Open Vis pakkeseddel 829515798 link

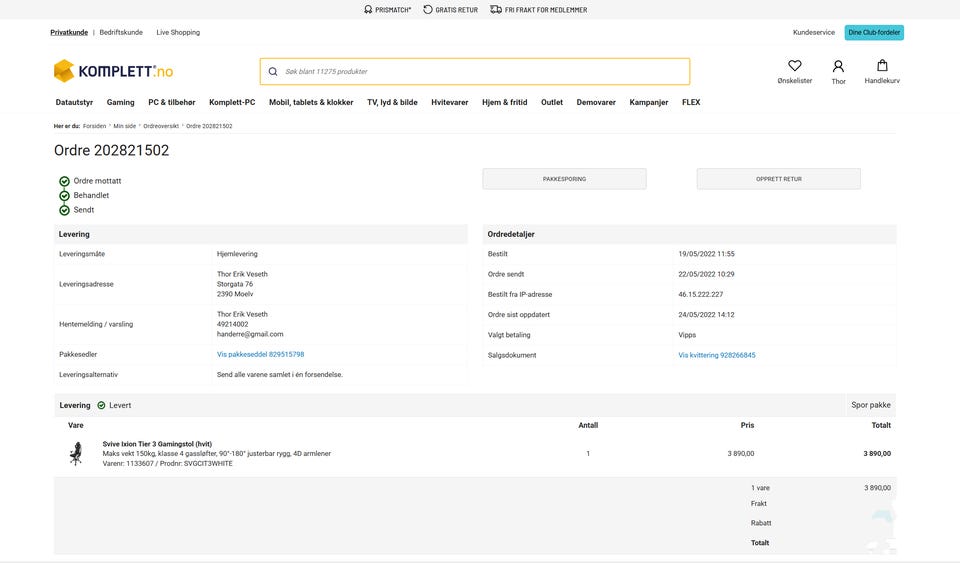(x=260, y=354)
